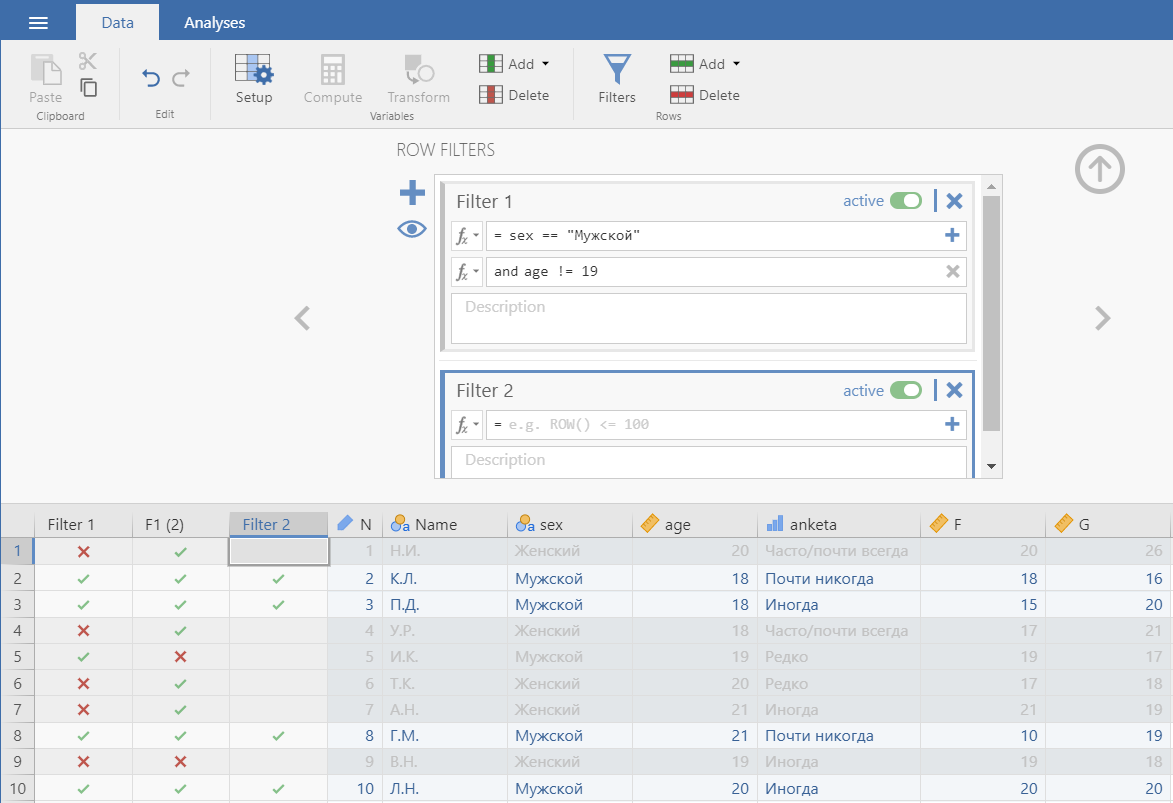Switch to the Analyses tab

pyautogui.click(x=215, y=22)
